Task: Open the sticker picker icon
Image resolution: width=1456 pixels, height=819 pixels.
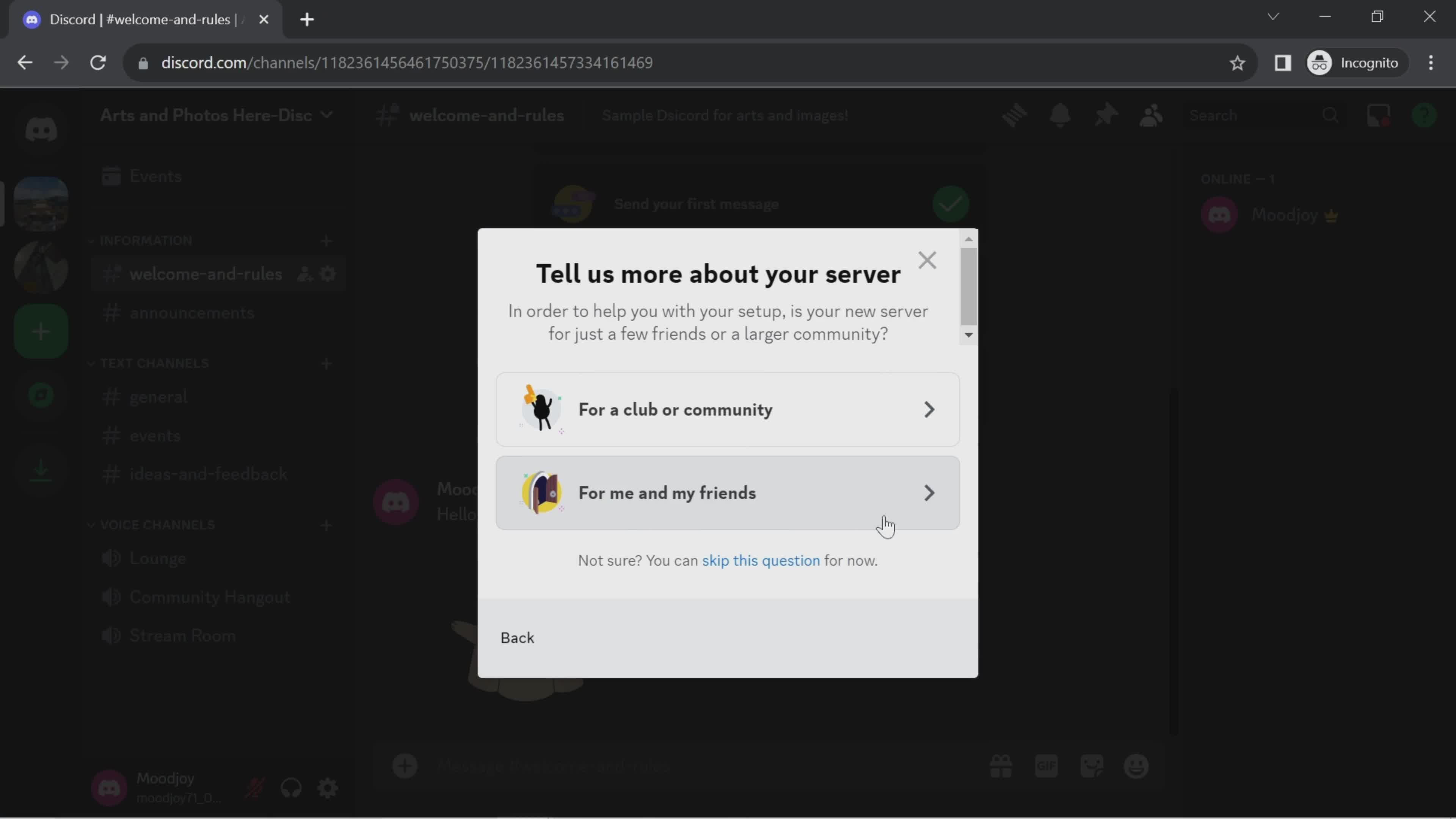Action: coord(1092,767)
